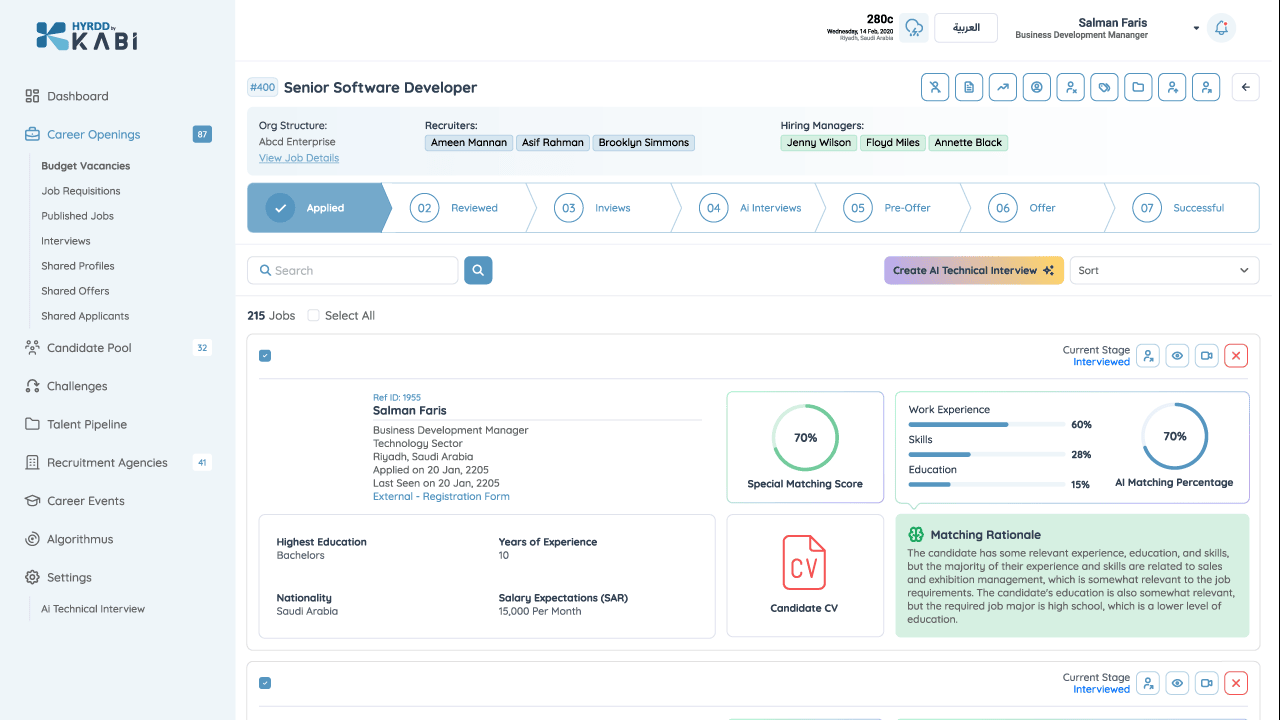Uncheck Salman Faris candidate card checkbox

[265, 355]
